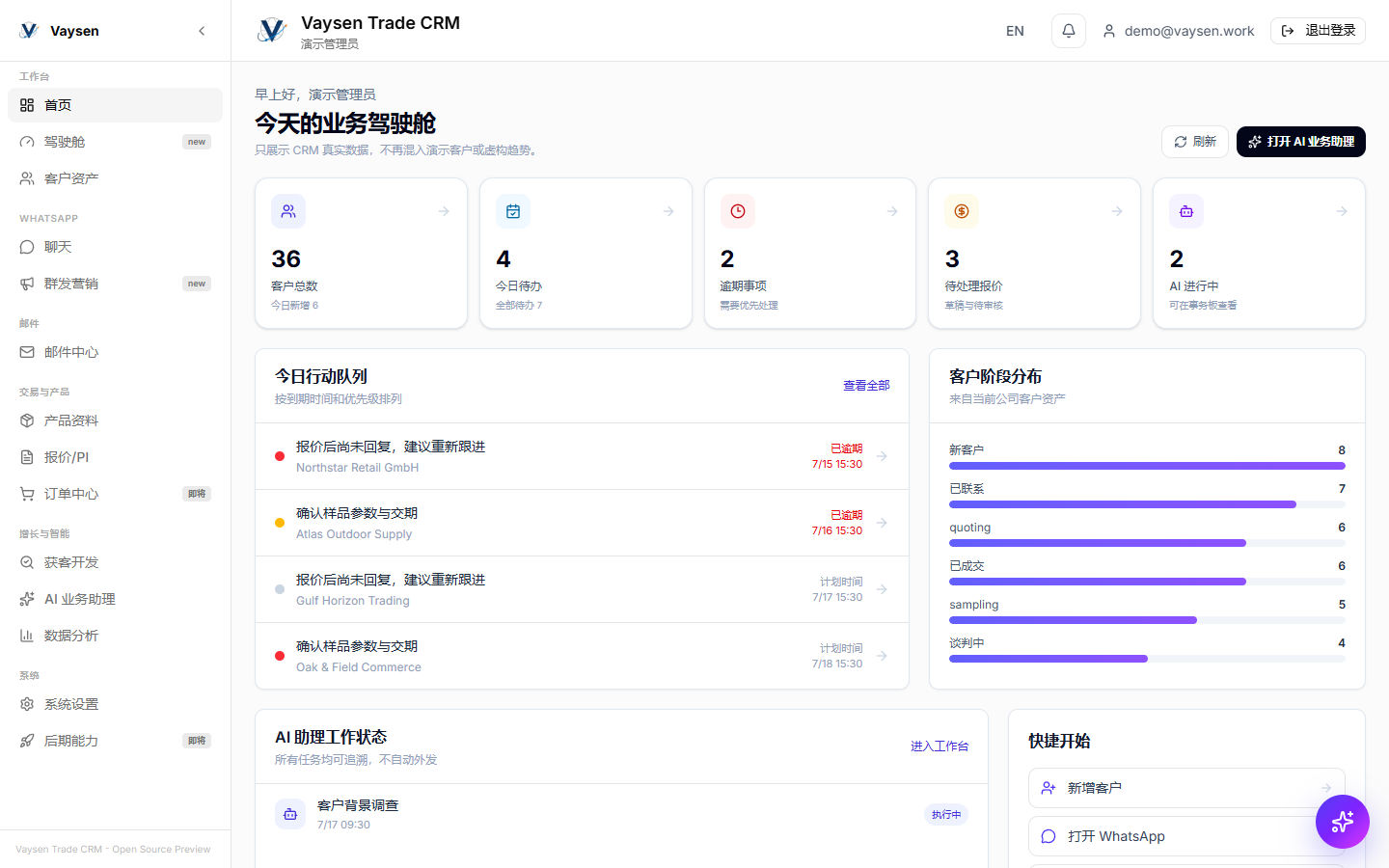
Task: Click the 查看全部 link
Action: tap(866, 386)
